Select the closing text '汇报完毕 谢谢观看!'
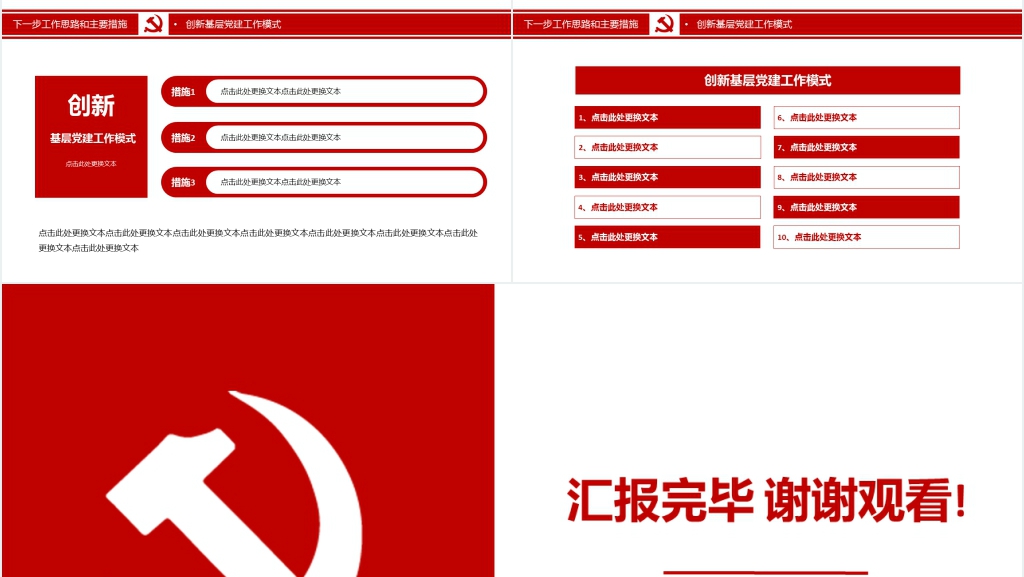Screen dimensions: 1024x577 tap(767, 501)
